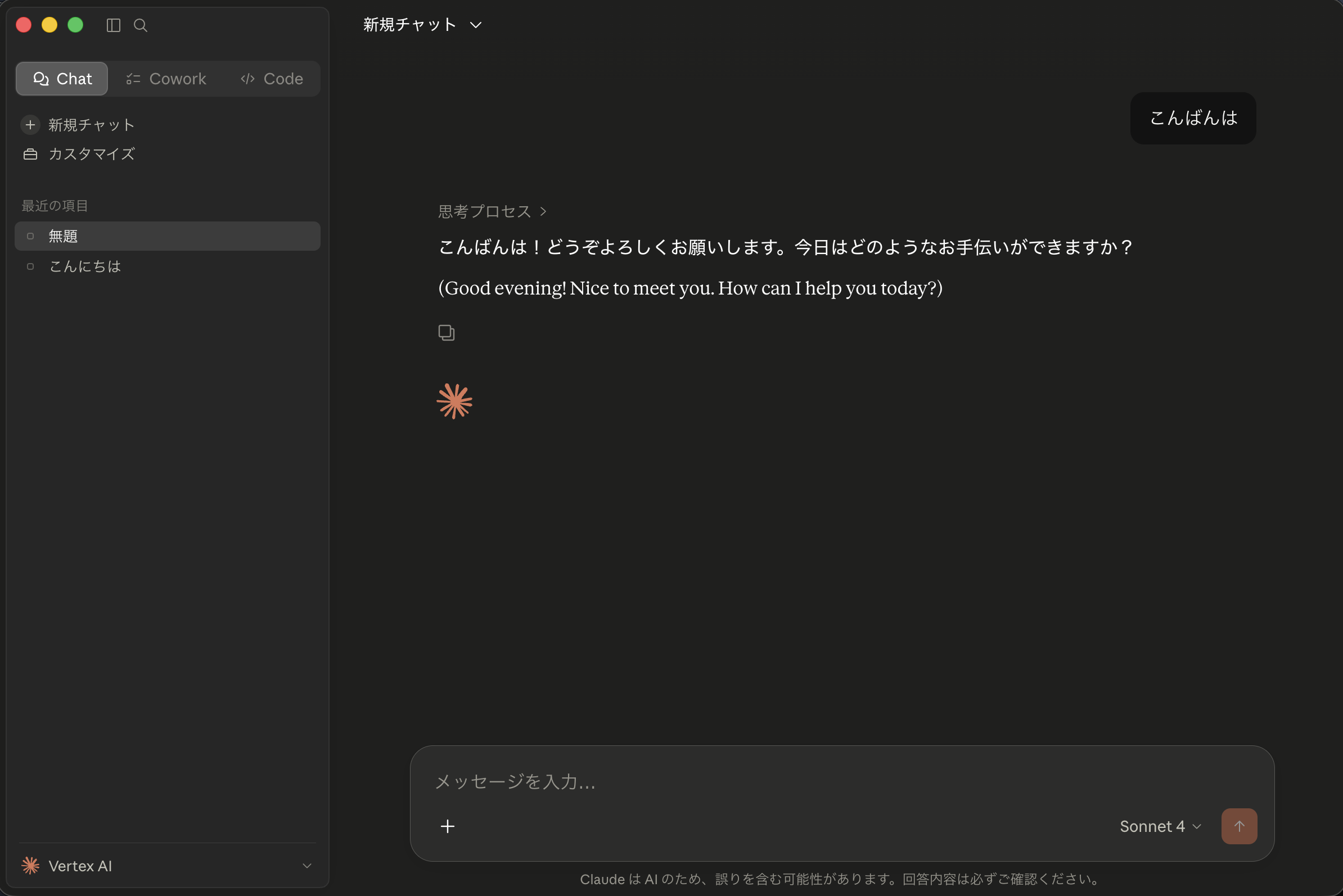Expand the 思考プロセス section
This screenshot has height=896, width=1343.
point(492,211)
